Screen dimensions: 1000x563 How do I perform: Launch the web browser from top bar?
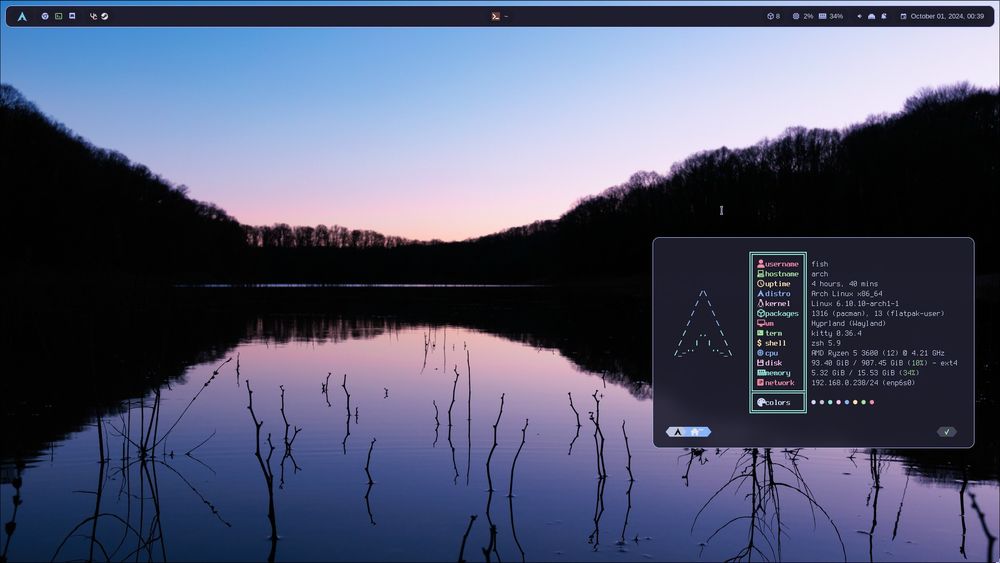[45, 16]
